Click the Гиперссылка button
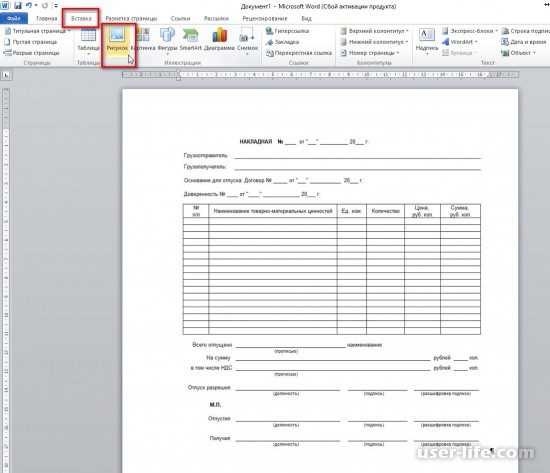Screen dimensions: 550x473 point(288,31)
